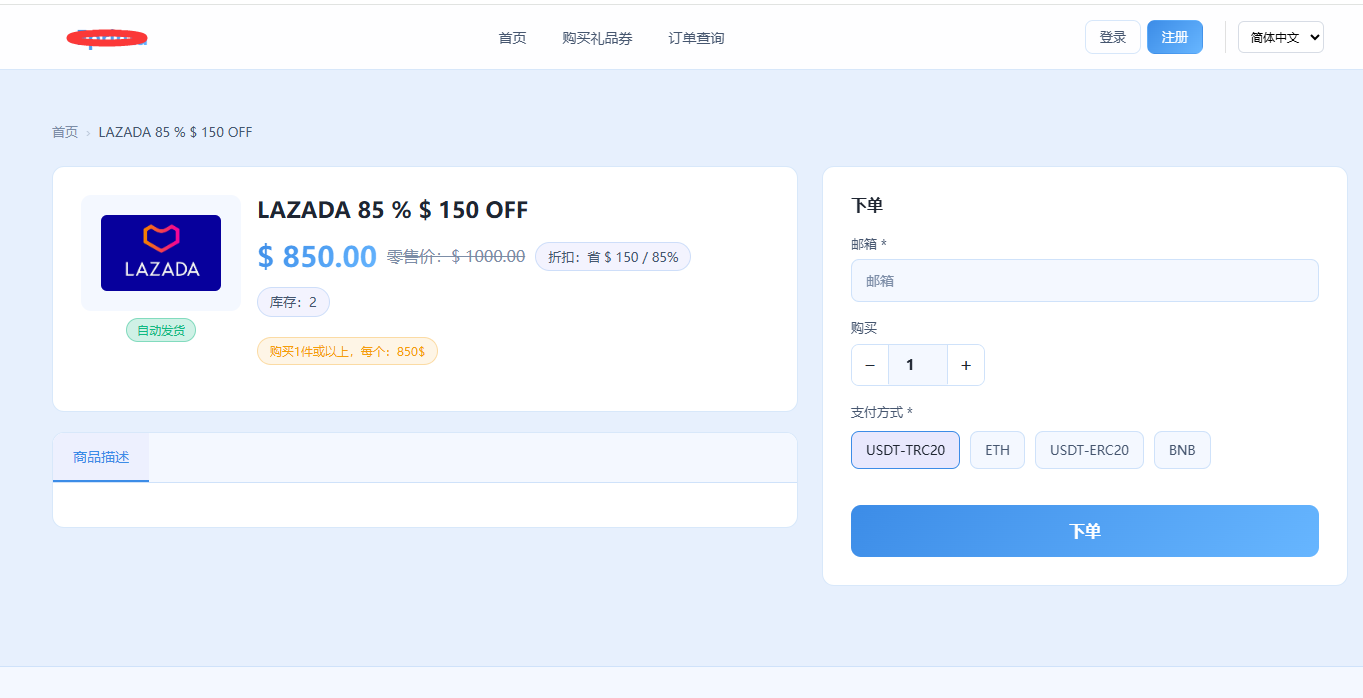Increase quantity with the plus button

click(x=965, y=364)
